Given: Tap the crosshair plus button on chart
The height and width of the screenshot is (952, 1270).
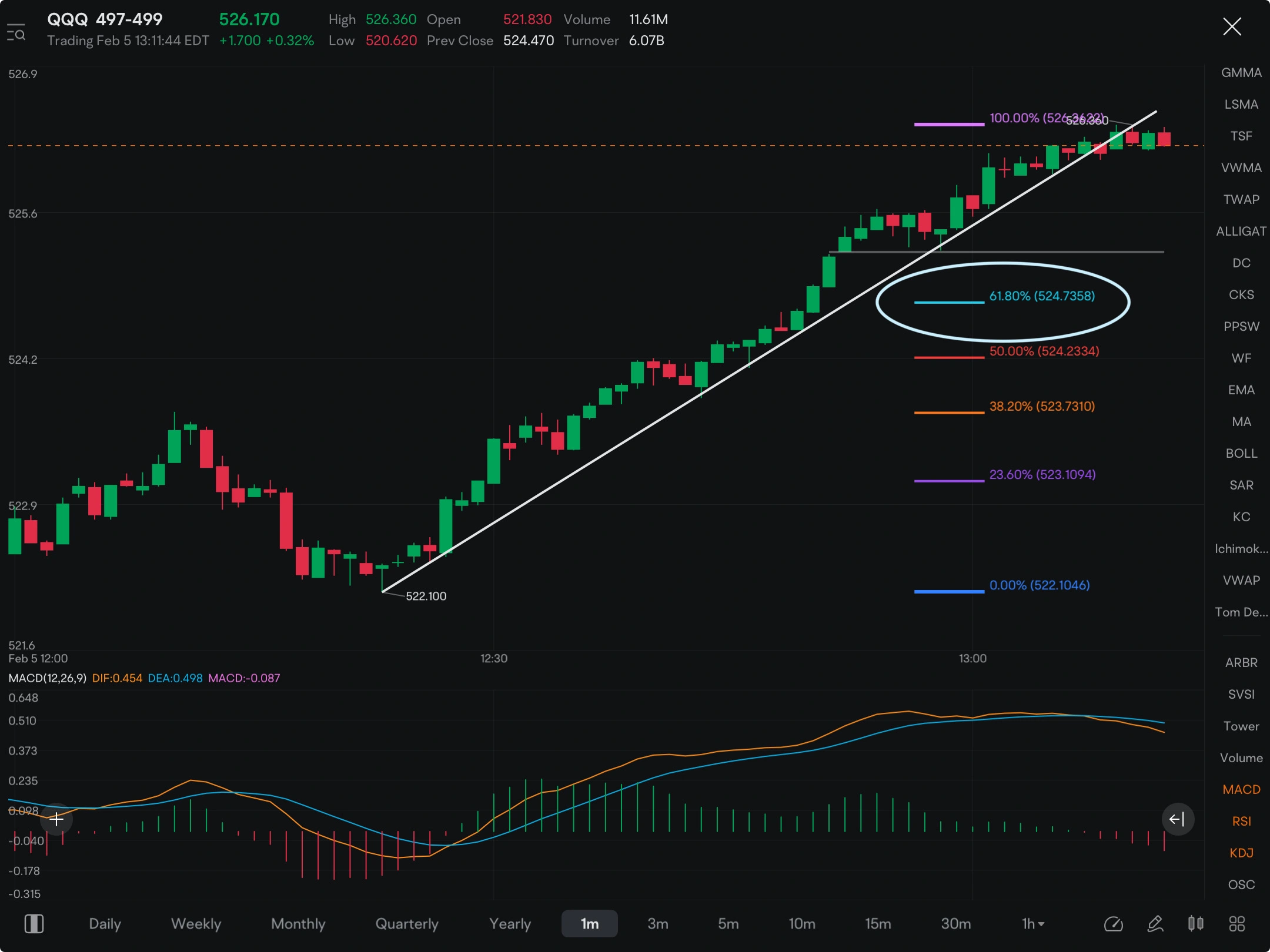Looking at the screenshot, I should (56, 819).
